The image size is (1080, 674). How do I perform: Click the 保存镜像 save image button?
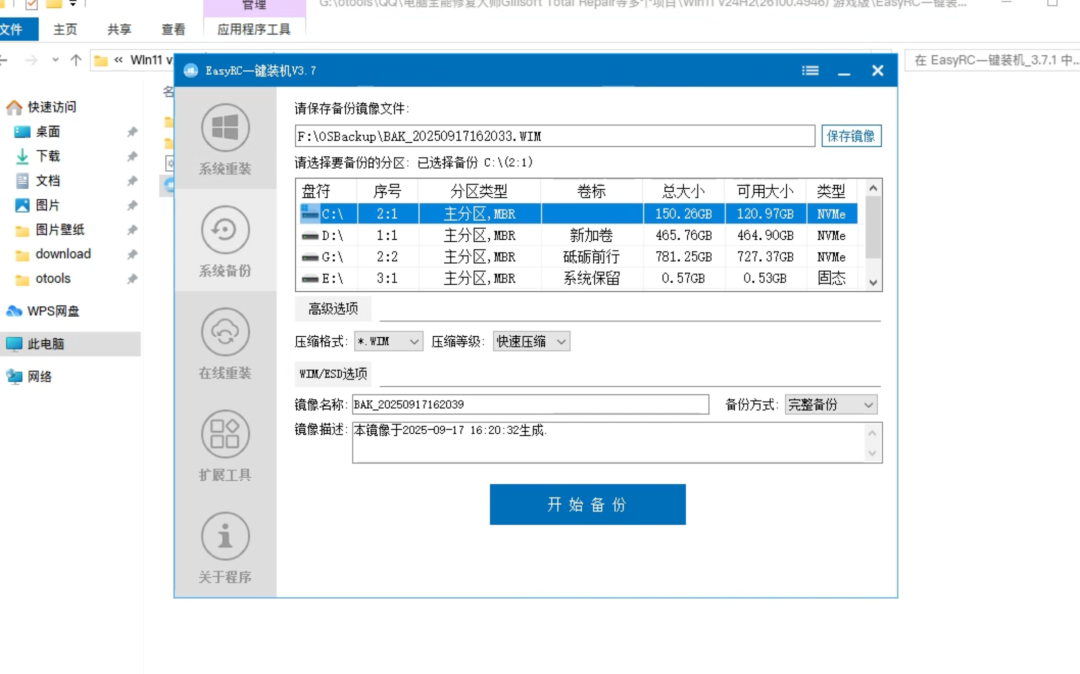point(851,136)
